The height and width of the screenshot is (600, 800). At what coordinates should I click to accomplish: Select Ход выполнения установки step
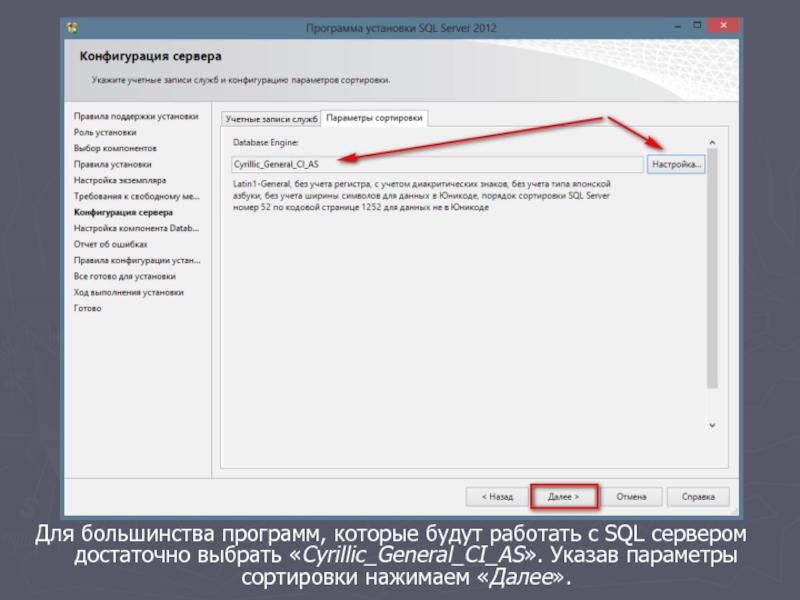(129, 292)
